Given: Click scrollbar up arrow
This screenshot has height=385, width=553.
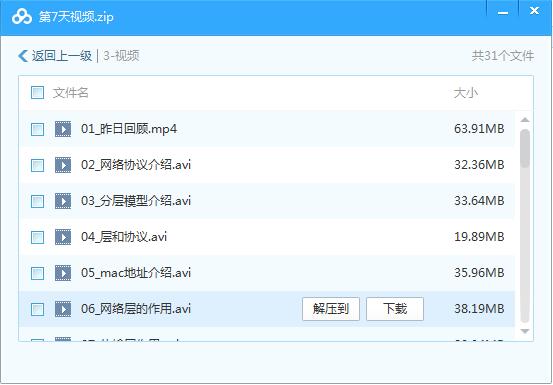Looking at the screenshot, I should click(525, 120).
